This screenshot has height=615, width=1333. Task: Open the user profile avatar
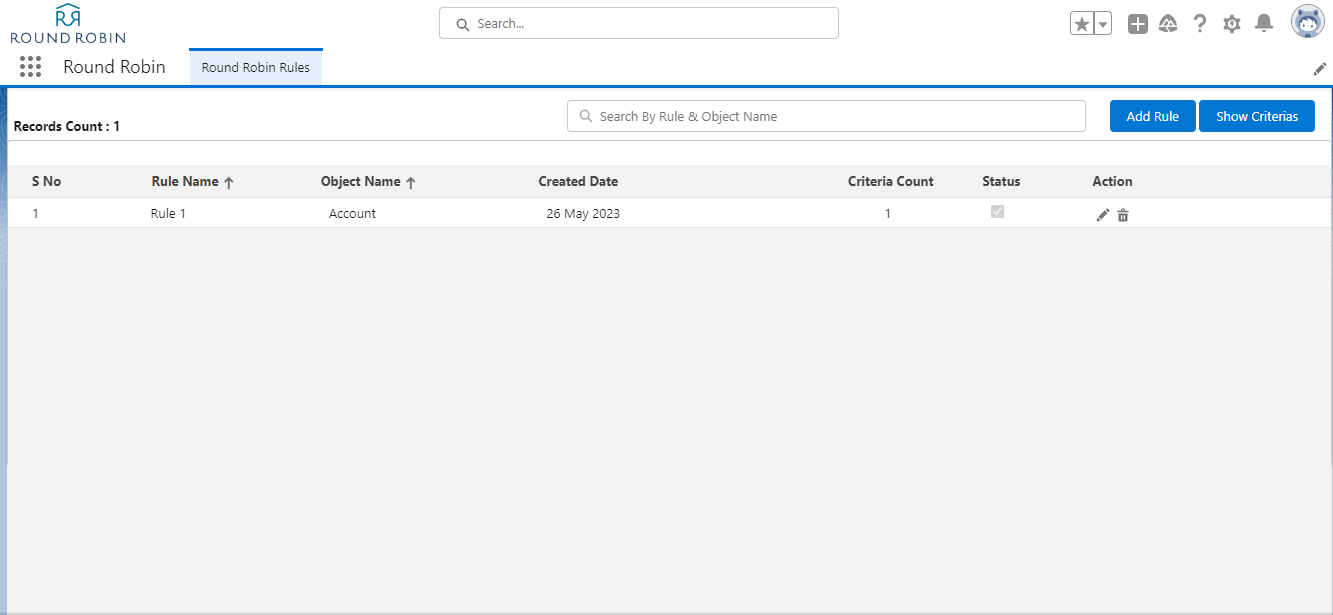click(1307, 21)
